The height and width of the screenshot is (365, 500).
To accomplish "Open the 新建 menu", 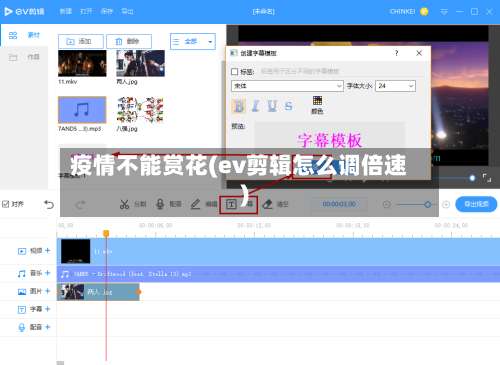I will coord(65,12).
